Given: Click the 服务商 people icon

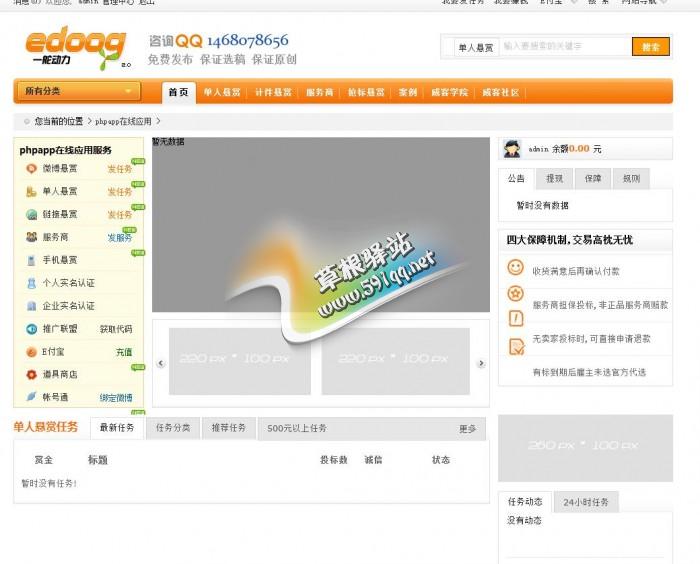Looking at the screenshot, I should pos(32,237).
